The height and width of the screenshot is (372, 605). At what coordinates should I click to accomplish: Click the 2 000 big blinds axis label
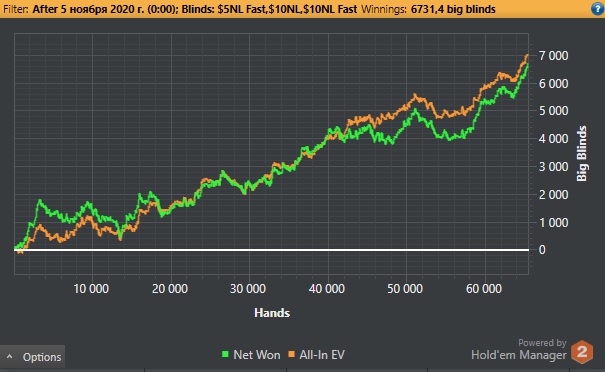coord(553,194)
